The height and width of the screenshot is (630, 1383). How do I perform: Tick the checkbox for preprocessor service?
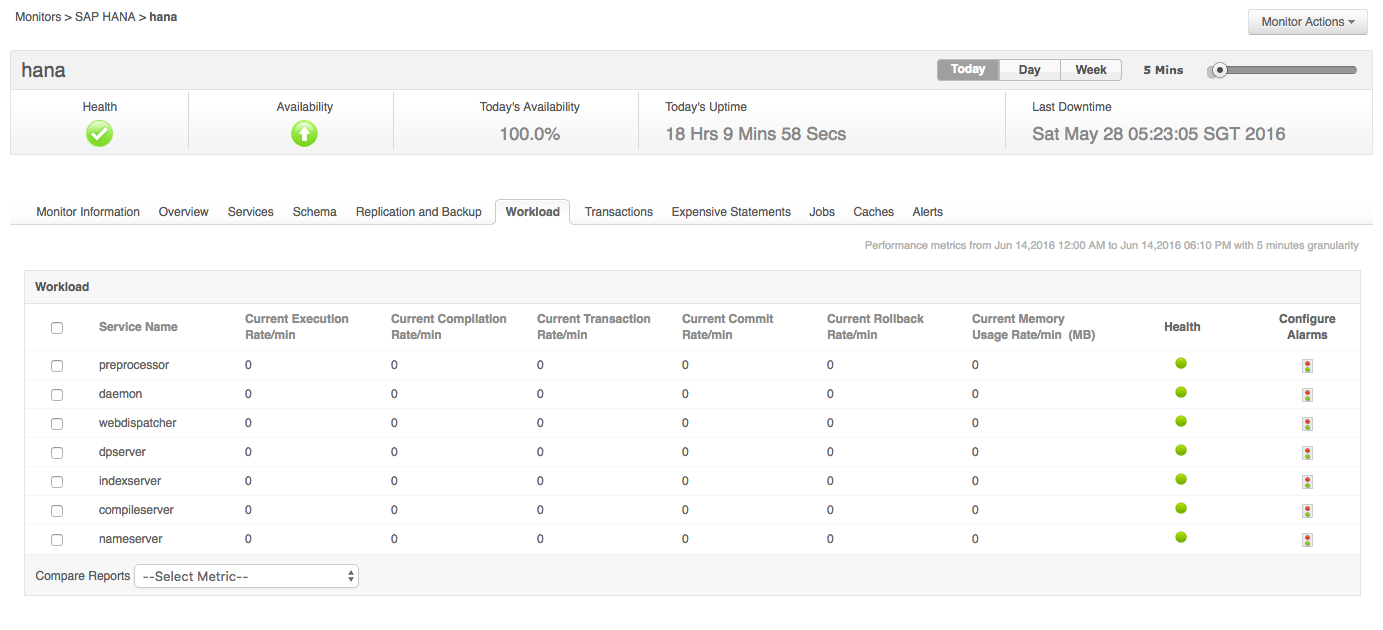coord(57,366)
